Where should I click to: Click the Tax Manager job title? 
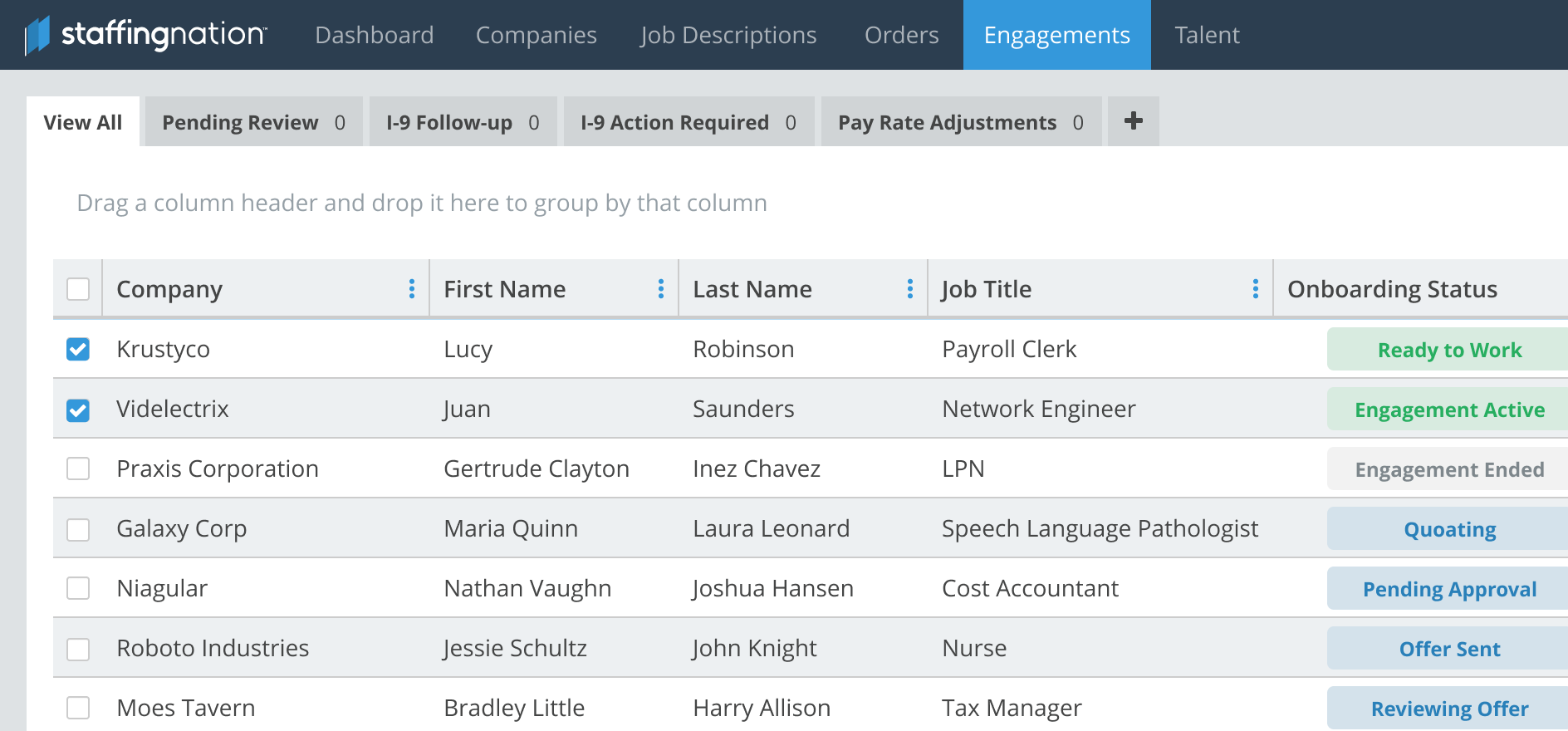1012,708
